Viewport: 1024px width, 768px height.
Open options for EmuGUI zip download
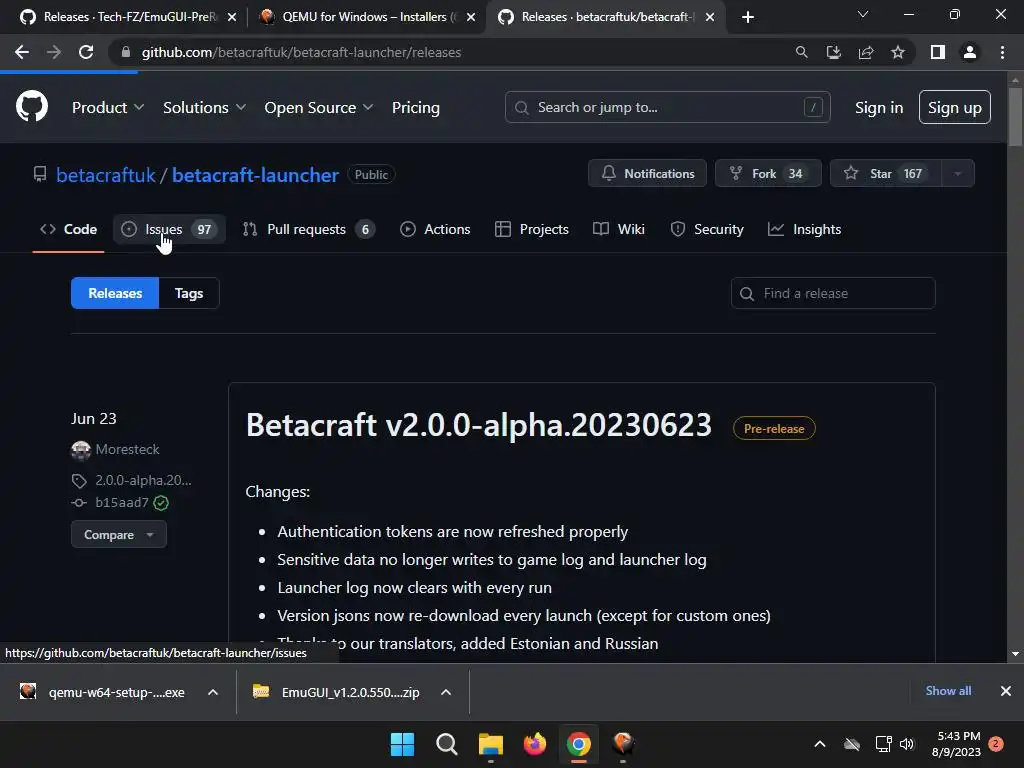[x=446, y=692]
